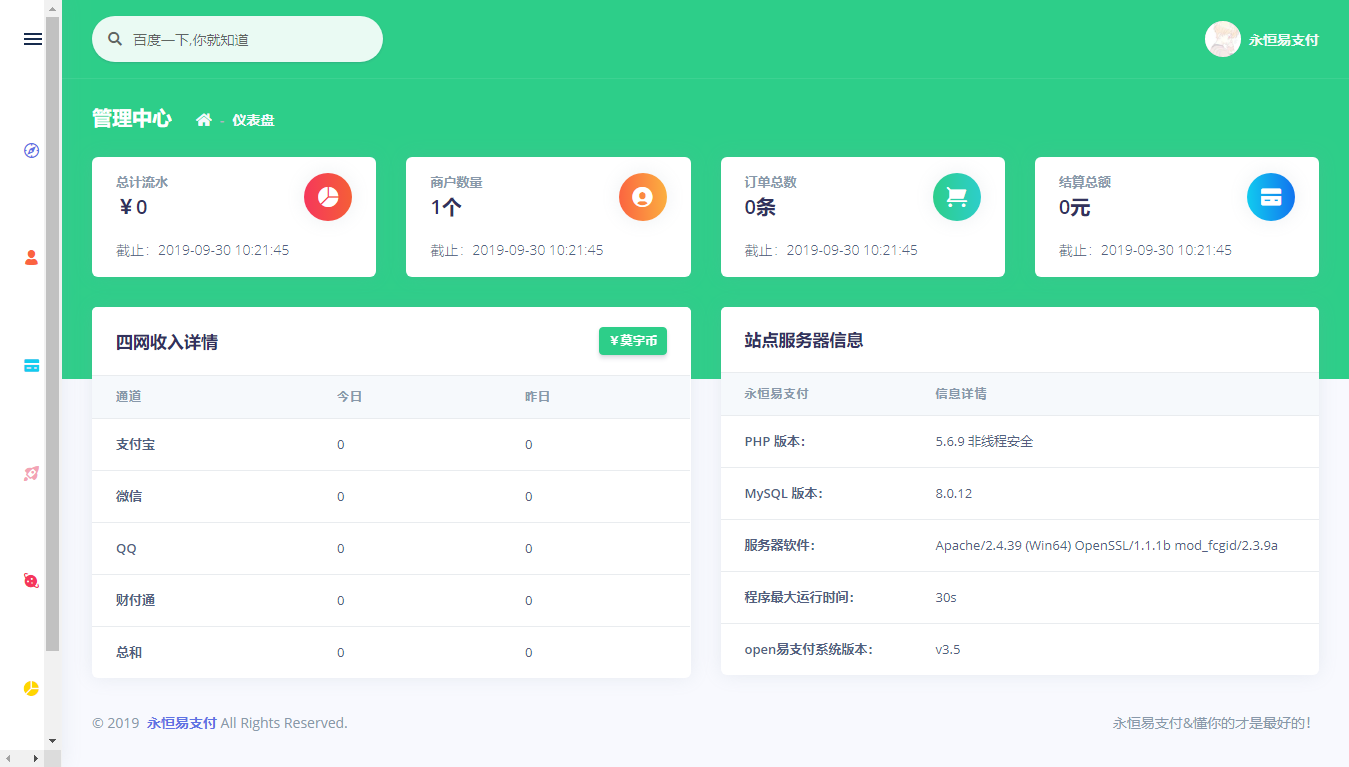The width and height of the screenshot is (1349, 767).
Task: Click the shopping cart icon on 订单总数 card
Action: coord(956,197)
